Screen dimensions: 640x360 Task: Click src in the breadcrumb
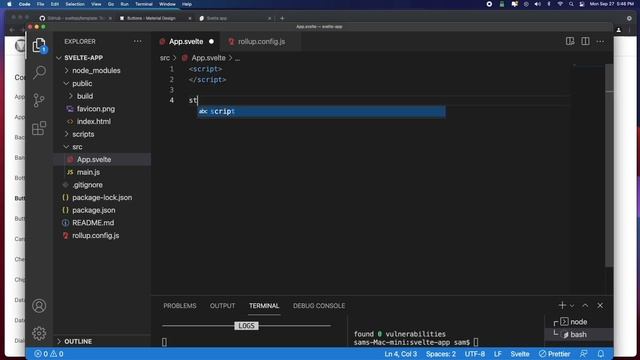164,58
